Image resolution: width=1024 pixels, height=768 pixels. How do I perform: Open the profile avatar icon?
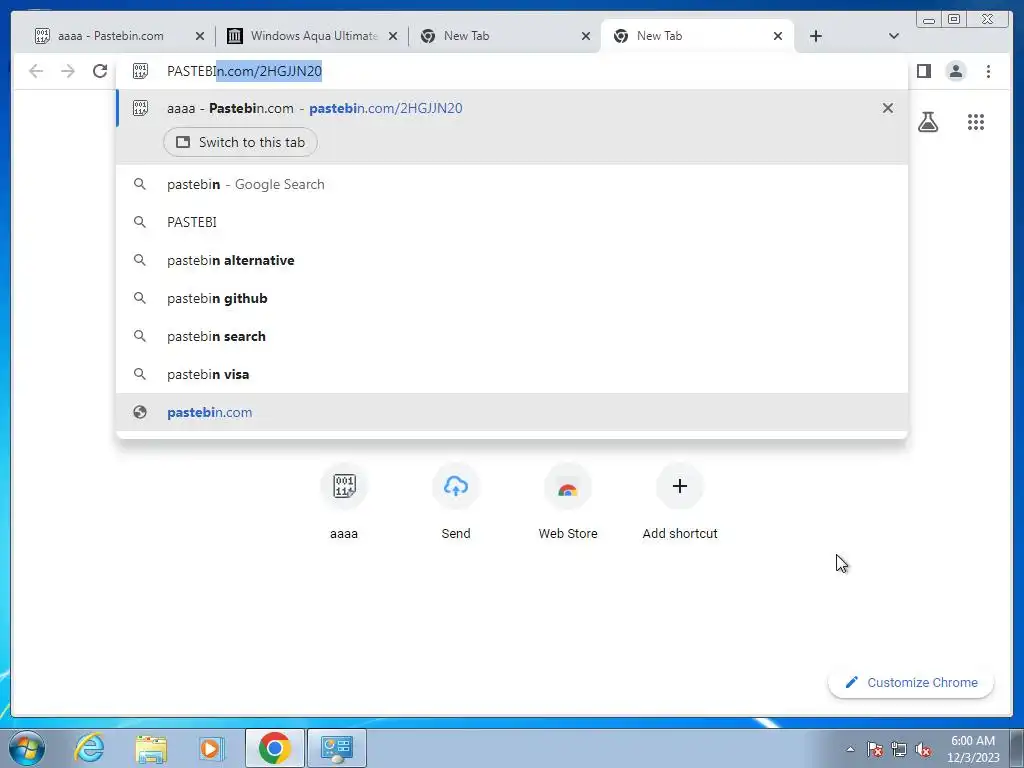tap(955, 71)
